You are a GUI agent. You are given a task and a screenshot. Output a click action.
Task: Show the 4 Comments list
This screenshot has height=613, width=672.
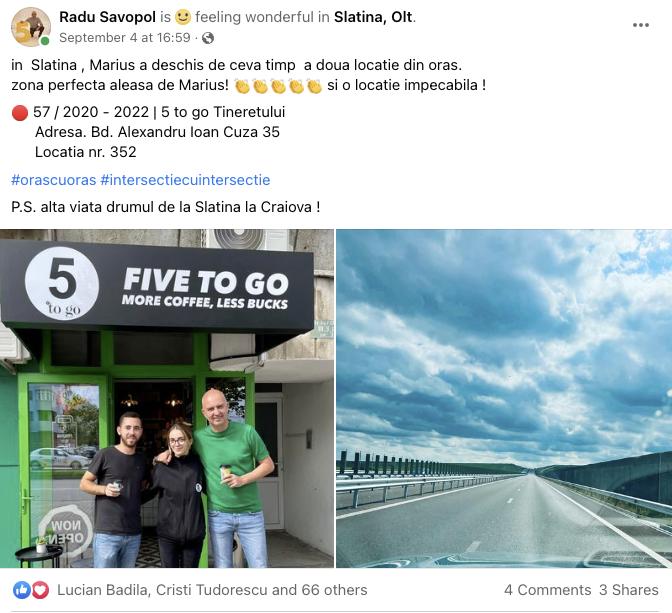pos(548,590)
